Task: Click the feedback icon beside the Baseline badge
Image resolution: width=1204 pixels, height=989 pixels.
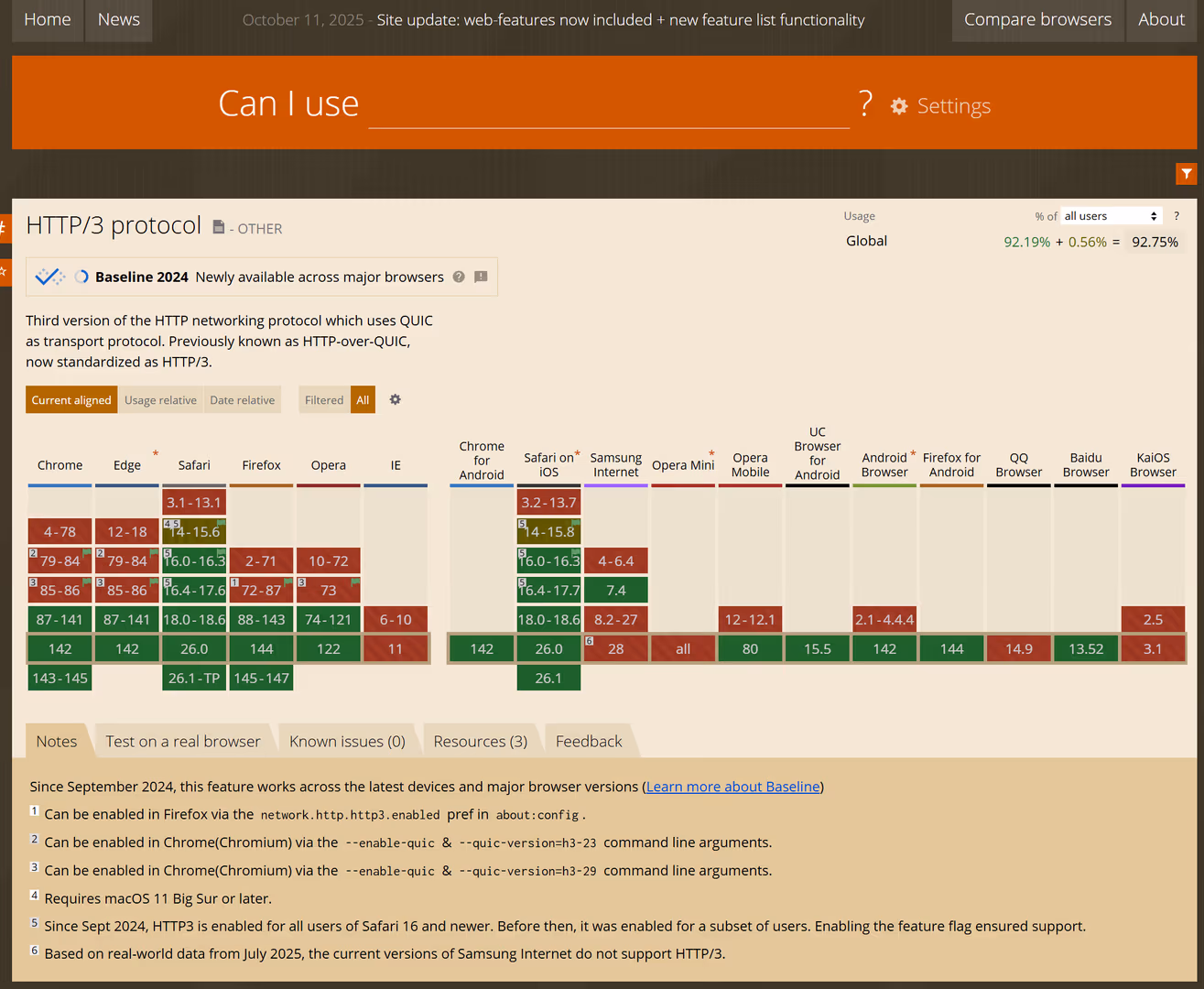Action: click(481, 277)
